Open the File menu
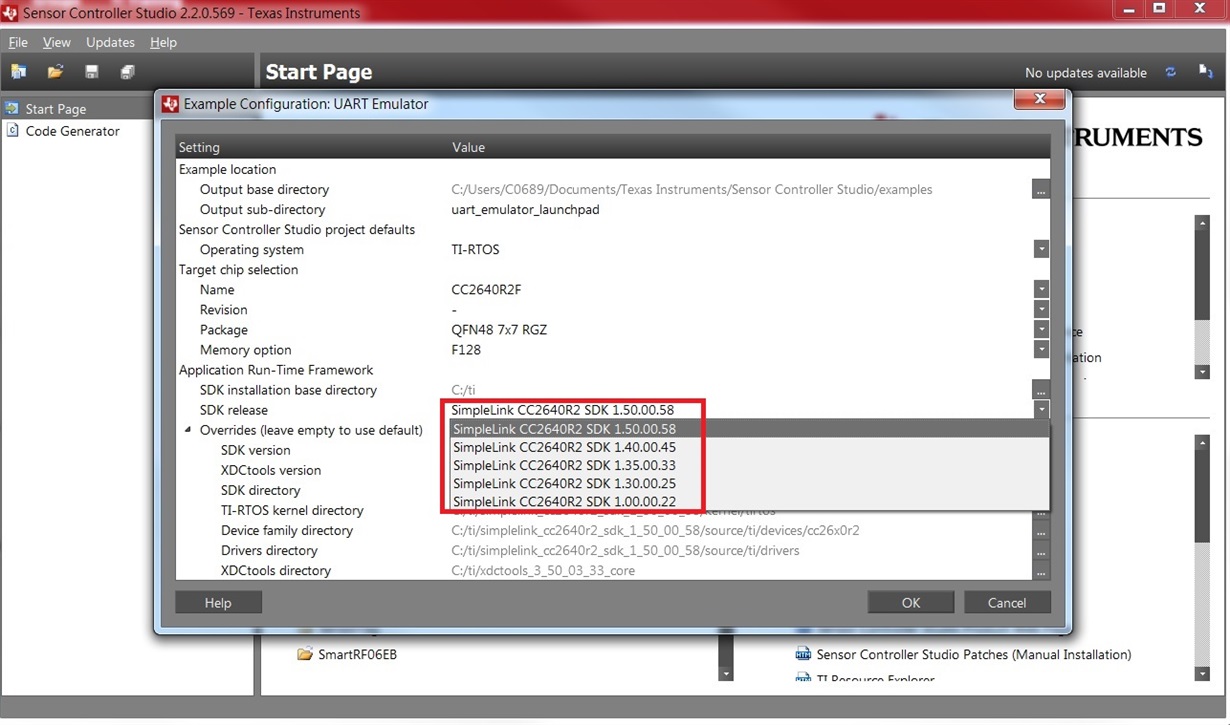The height and width of the screenshot is (725, 1230). point(18,42)
